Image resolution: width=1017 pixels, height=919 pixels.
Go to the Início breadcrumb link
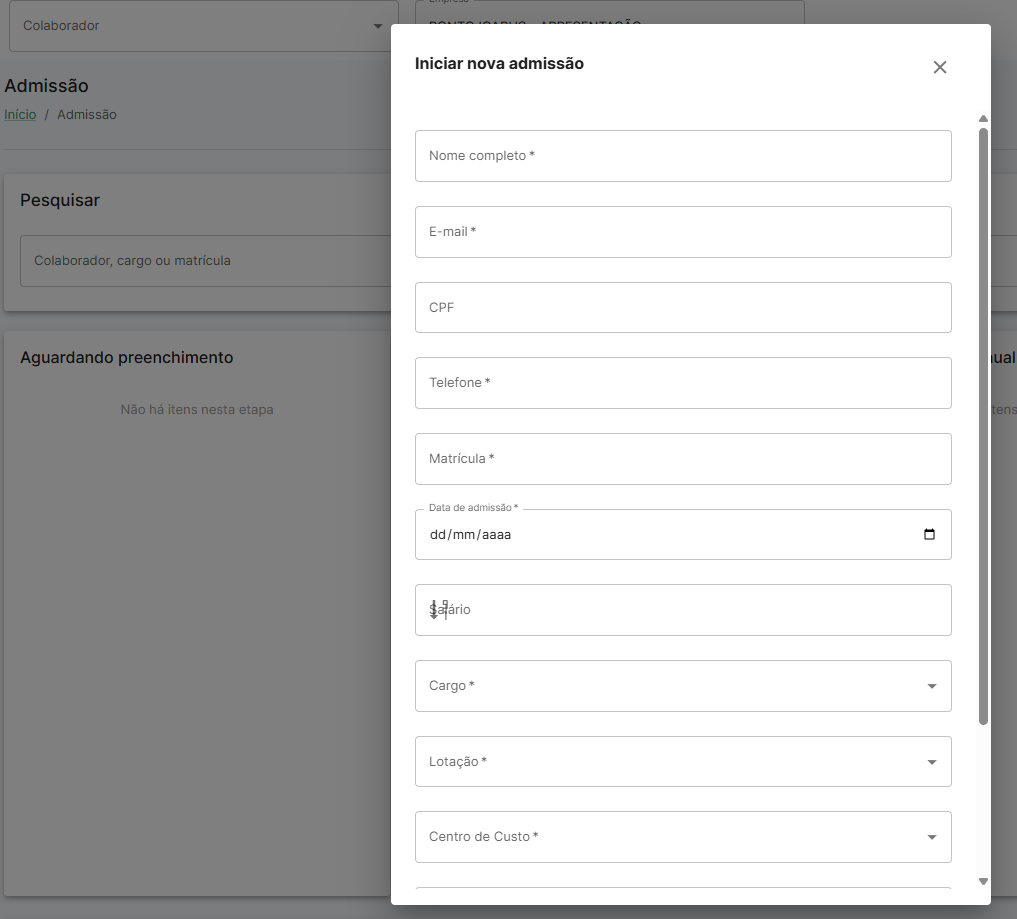tap(20, 114)
